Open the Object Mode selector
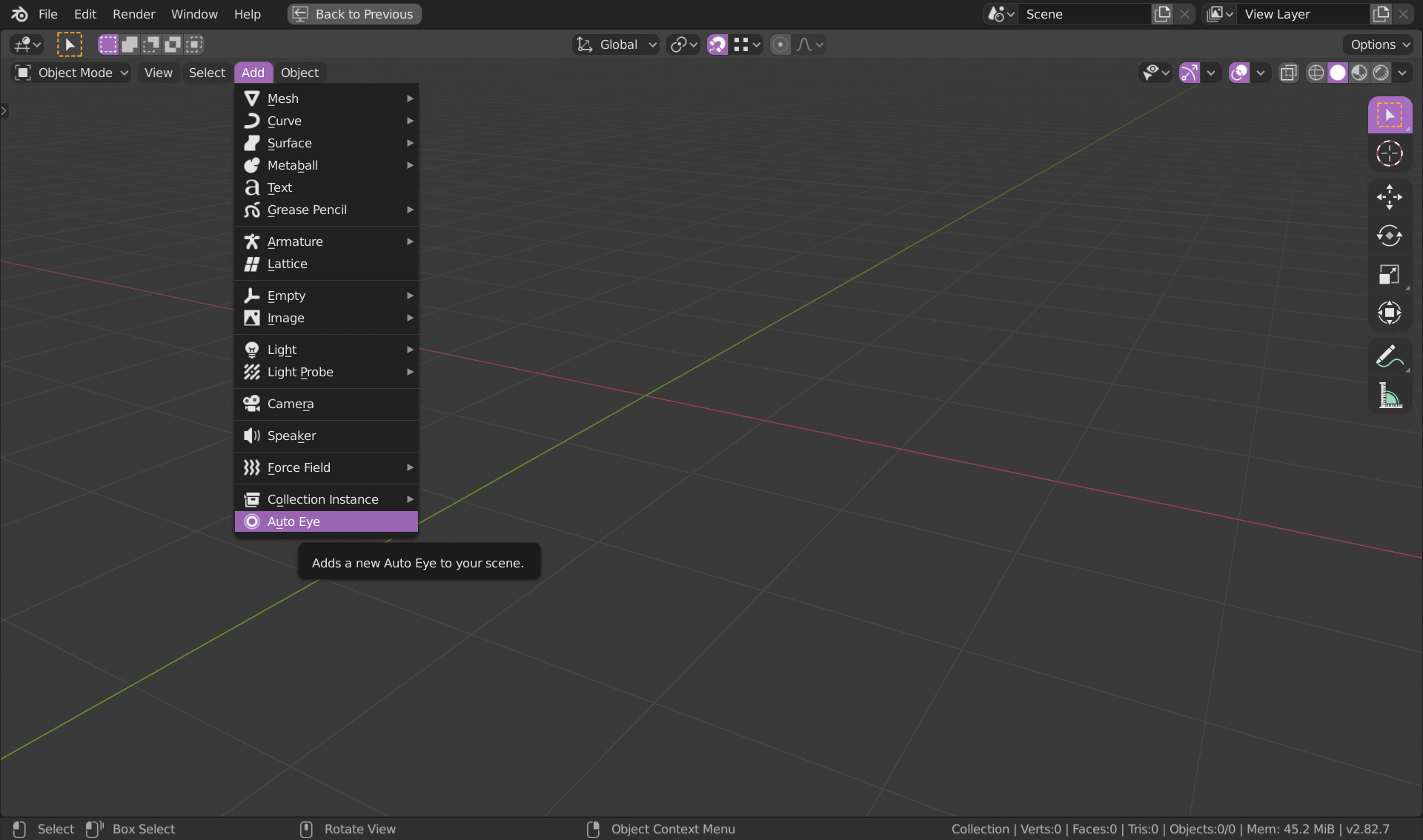The width and height of the screenshot is (1423, 840). click(x=70, y=73)
